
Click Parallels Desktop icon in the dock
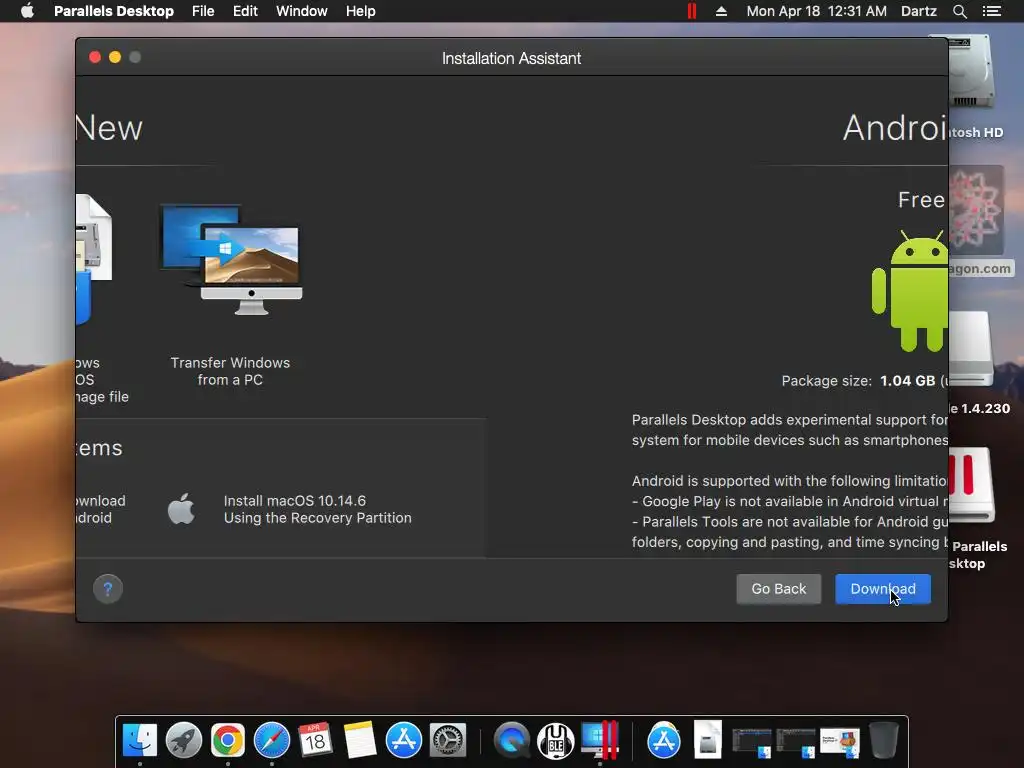click(600, 740)
